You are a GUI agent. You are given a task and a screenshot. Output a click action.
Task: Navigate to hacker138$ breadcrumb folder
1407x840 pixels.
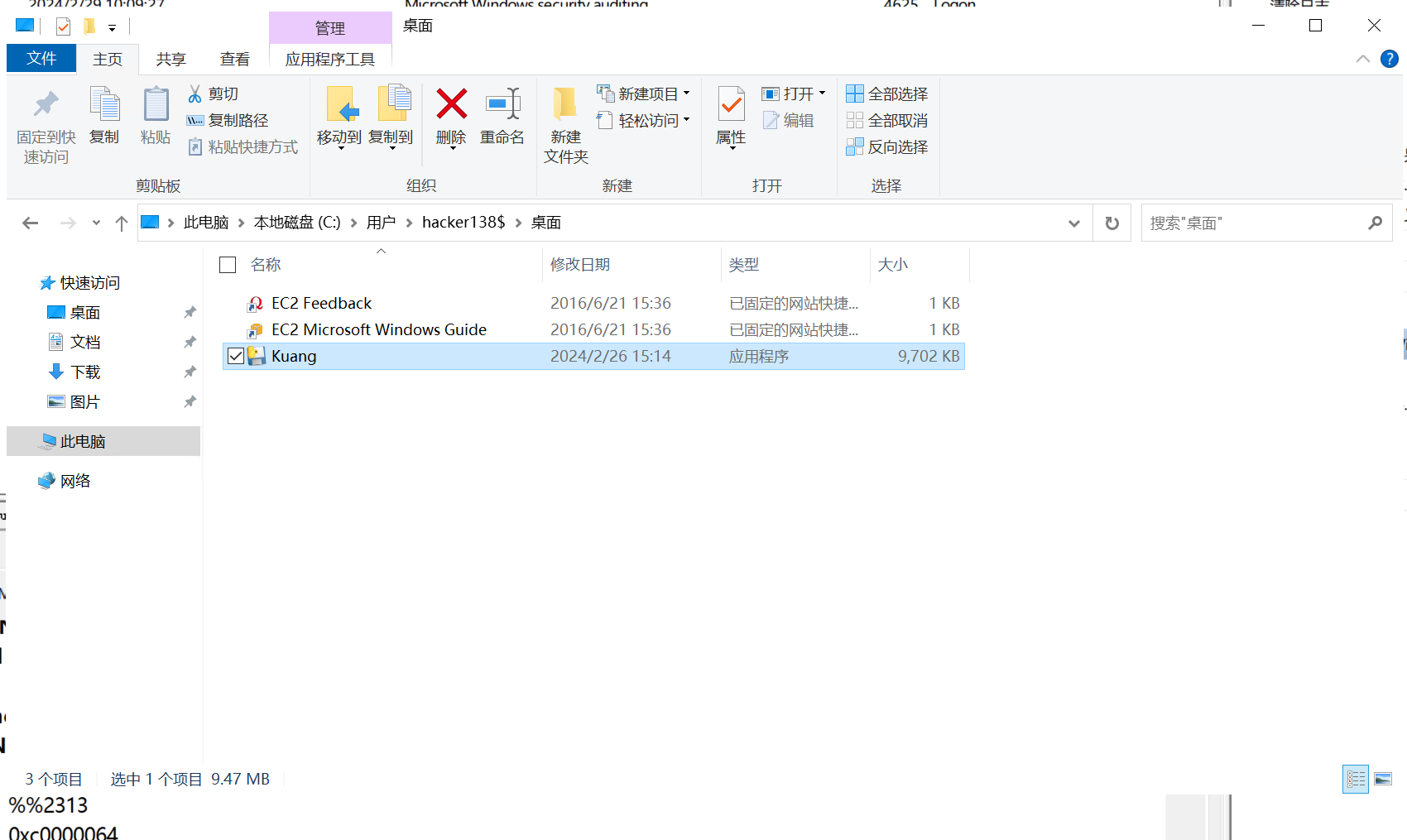(x=463, y=223)
